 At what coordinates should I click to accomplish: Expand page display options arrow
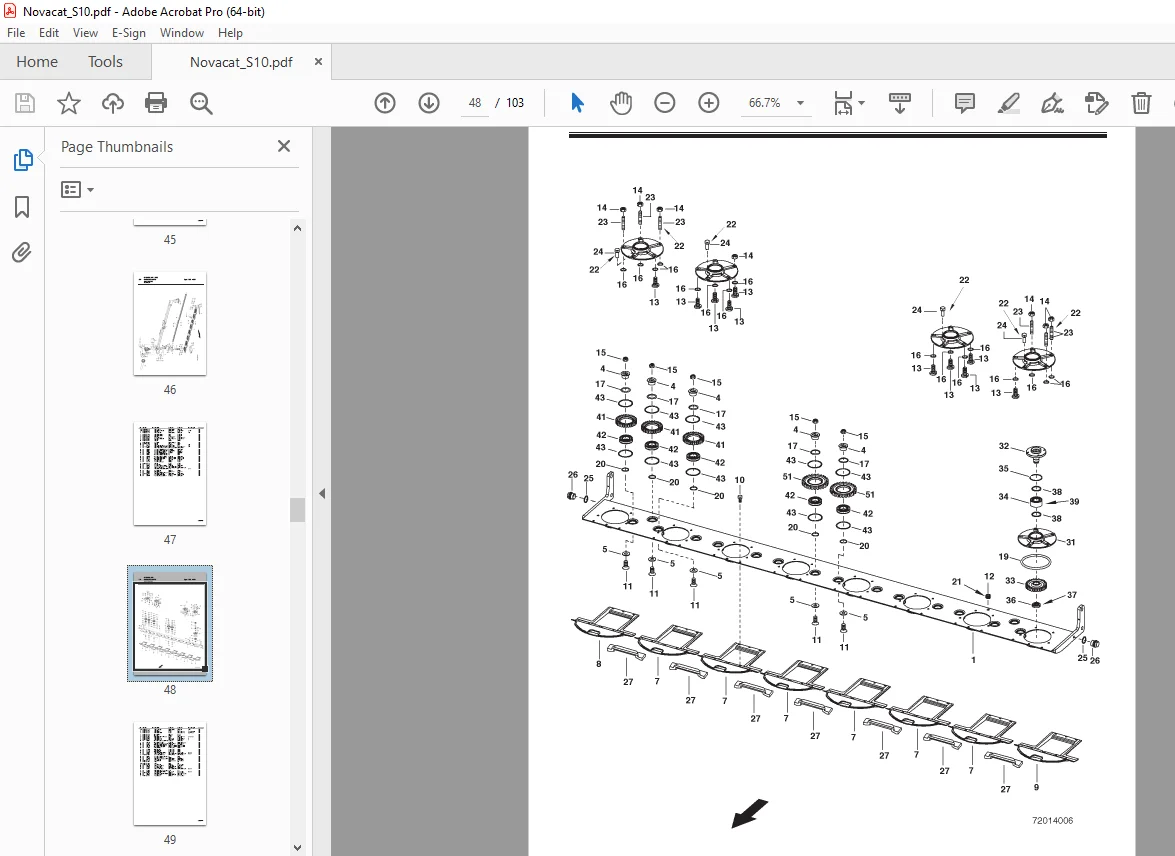(x=862, y=103)
